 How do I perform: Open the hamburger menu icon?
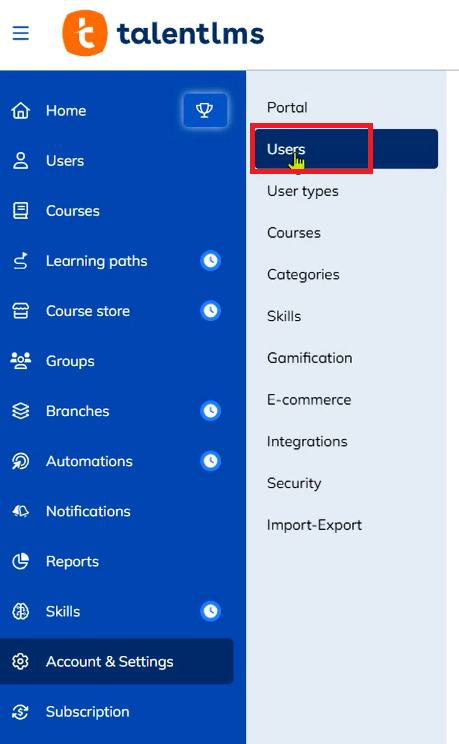point(20,33)
